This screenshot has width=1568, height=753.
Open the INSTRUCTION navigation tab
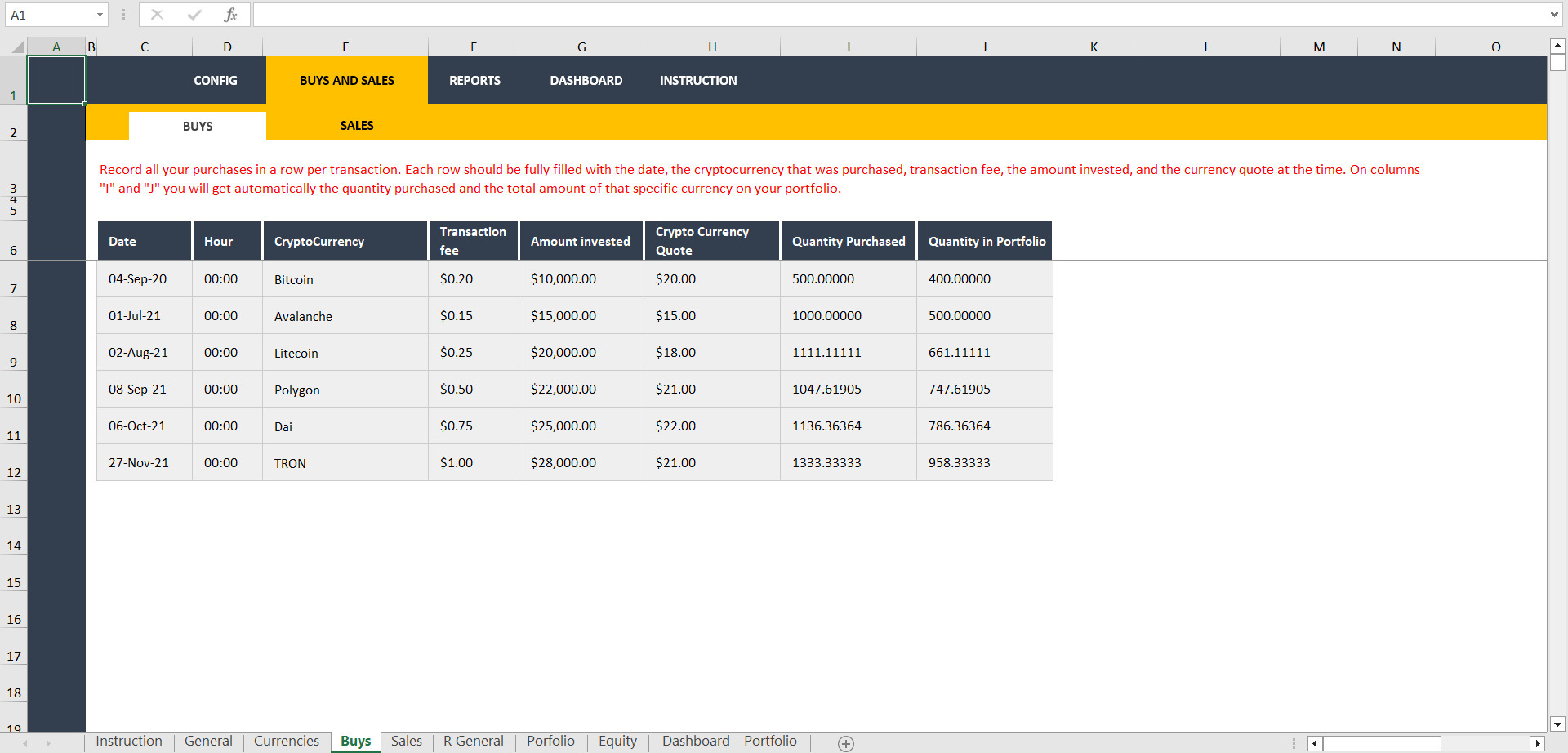click(x=698, y=80)
